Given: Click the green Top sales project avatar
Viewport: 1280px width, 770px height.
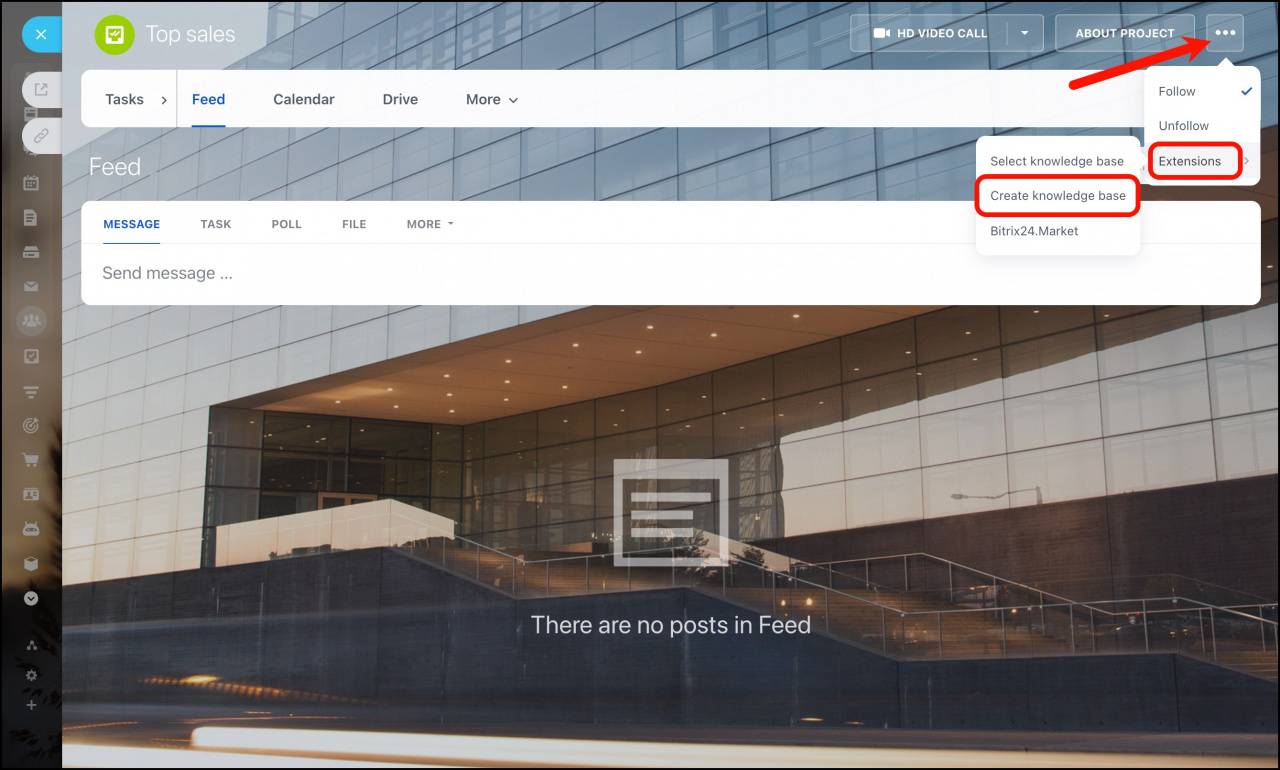Looking at the screenshot, I should (x=114, y=34).
